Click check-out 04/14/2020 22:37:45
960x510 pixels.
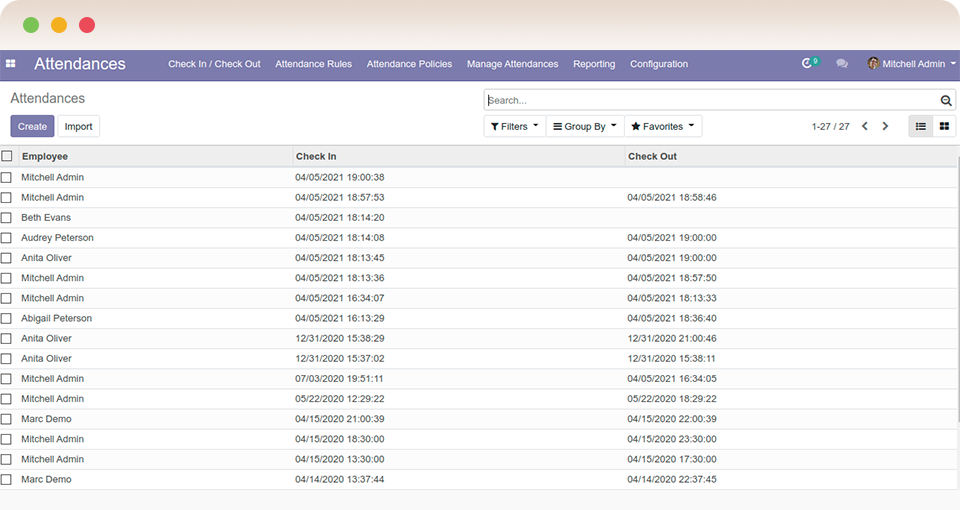point(672,479)
